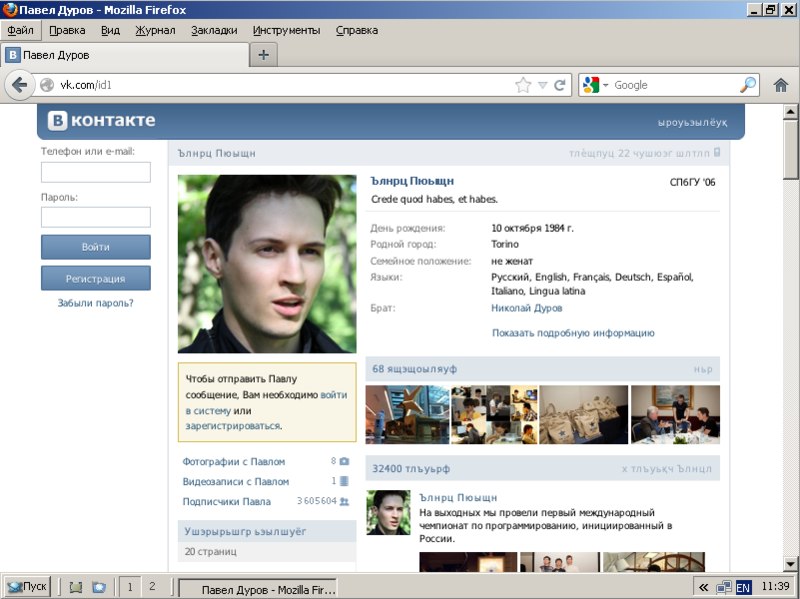Open the Справка menu
Image resolution: width=800 pixels, height=599 pixels.
357,30
